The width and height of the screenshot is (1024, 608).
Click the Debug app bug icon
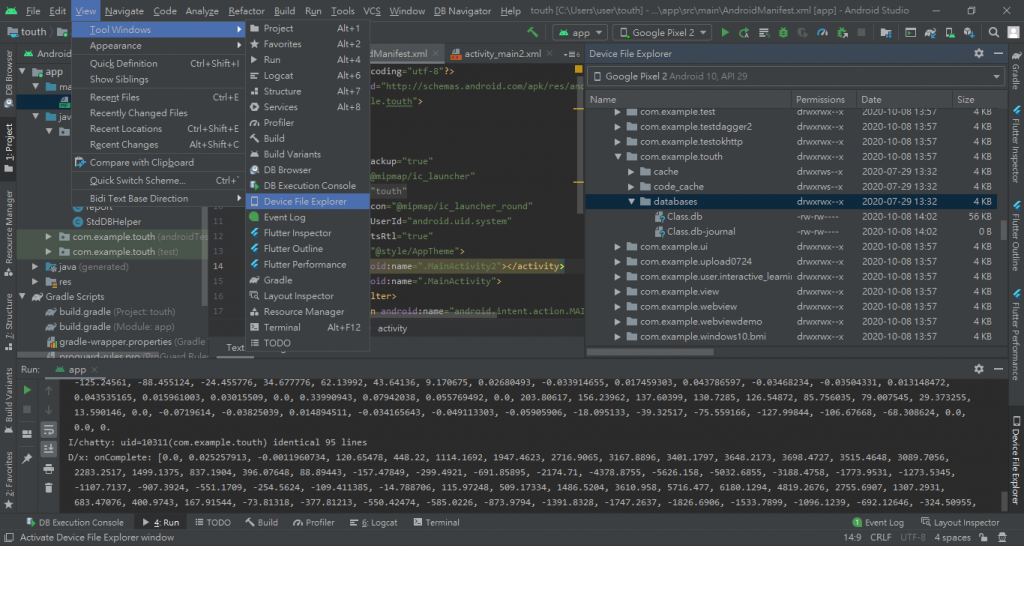coord(783,33)
